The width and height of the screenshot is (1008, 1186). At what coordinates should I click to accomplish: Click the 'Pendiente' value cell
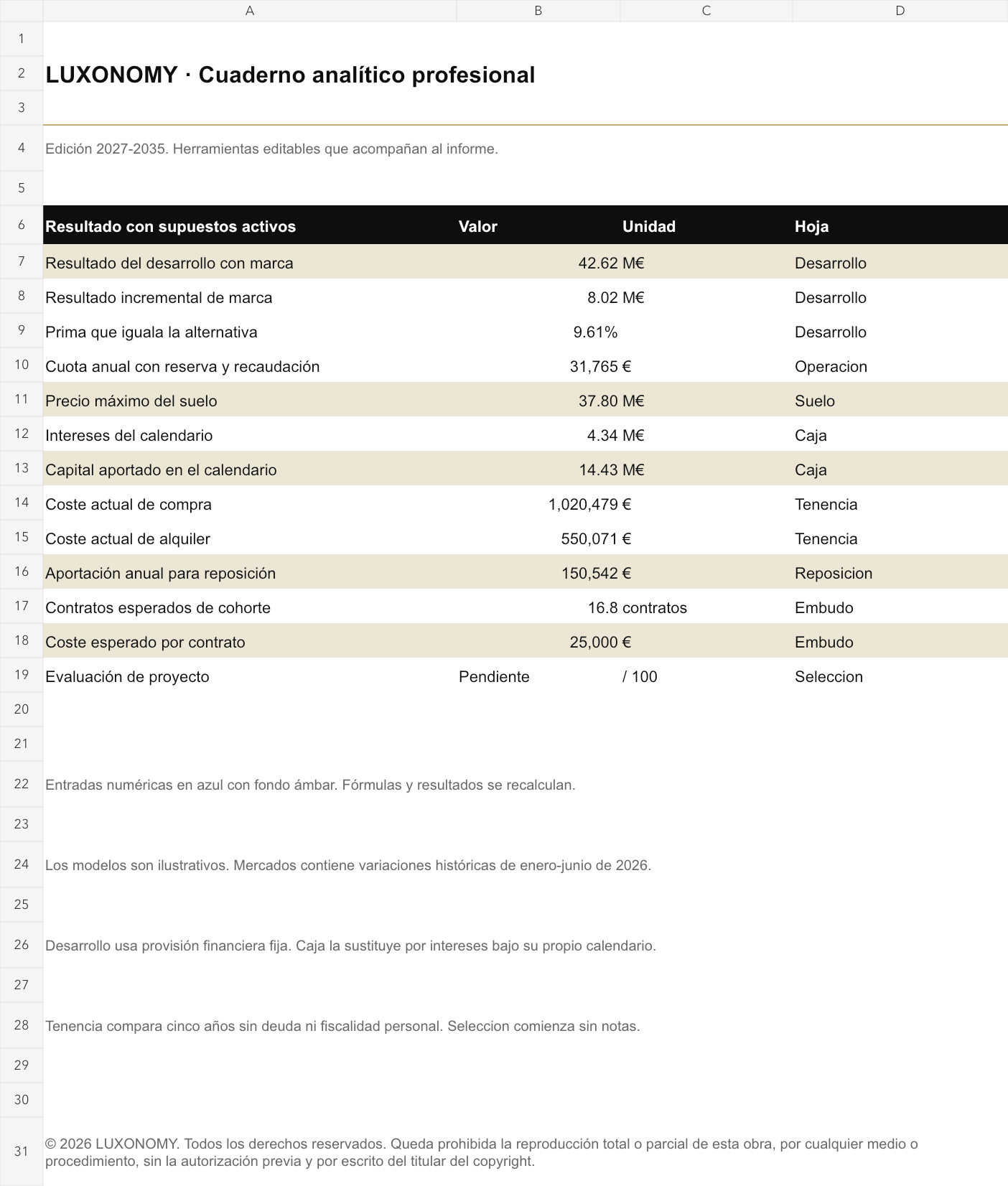click(538, 676)
